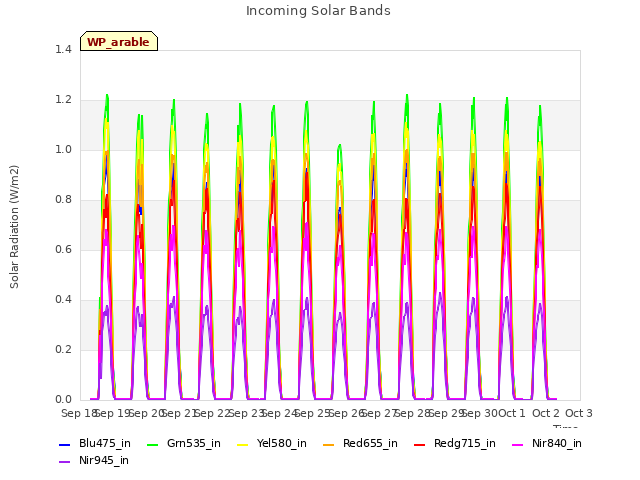Click the Solar Radiation (W/m2) axis label

click(x=14, y=227)
